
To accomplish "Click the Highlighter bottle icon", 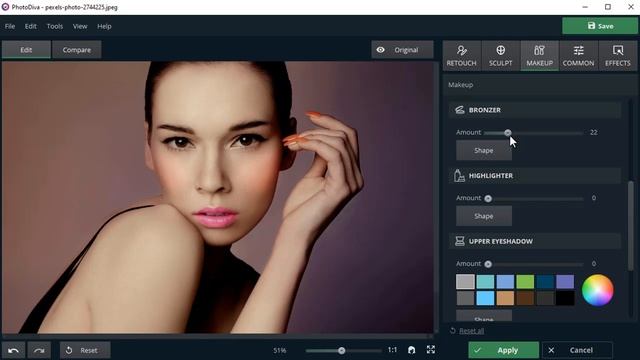I will coord(459,176).
